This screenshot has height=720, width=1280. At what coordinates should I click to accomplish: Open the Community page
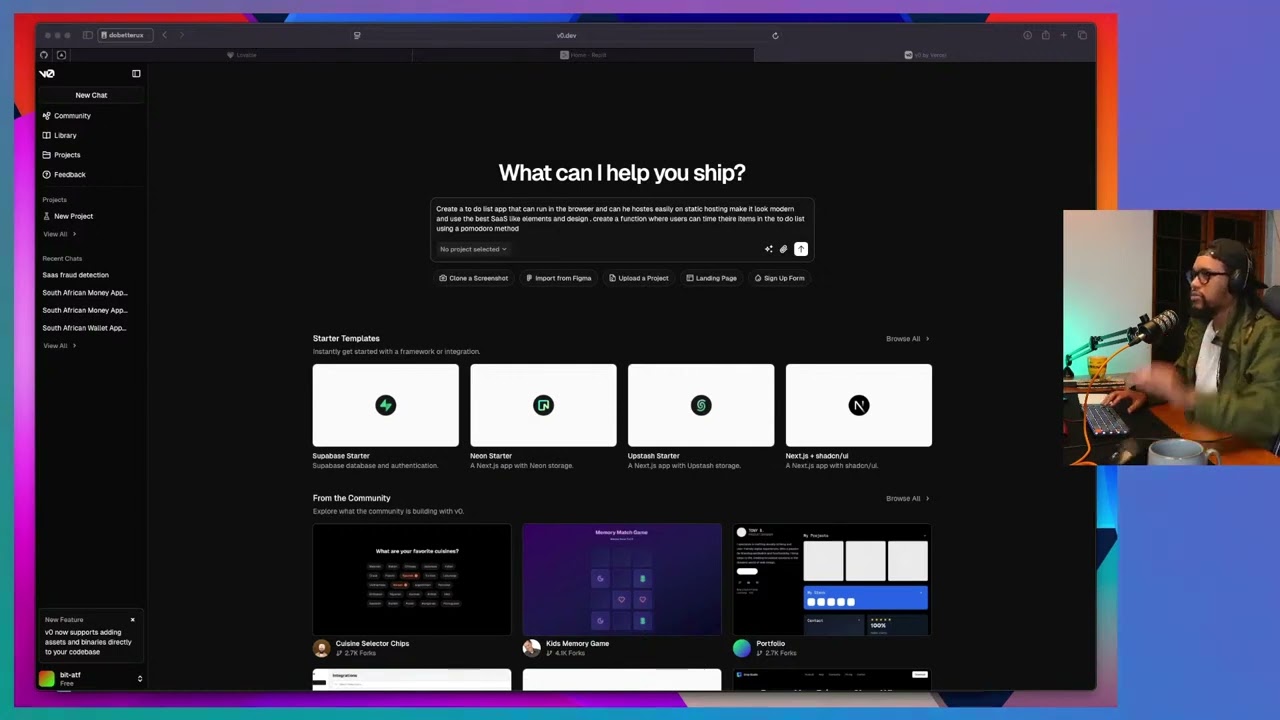72,116
